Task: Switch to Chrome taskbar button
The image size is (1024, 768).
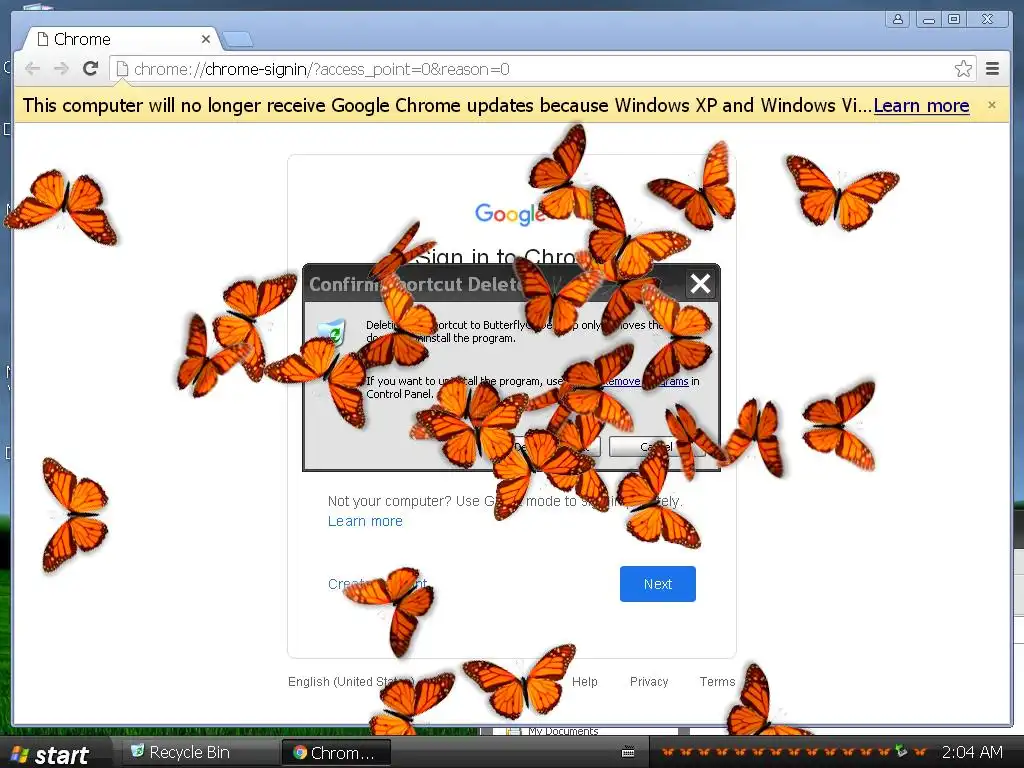Action: click(336, 752)
